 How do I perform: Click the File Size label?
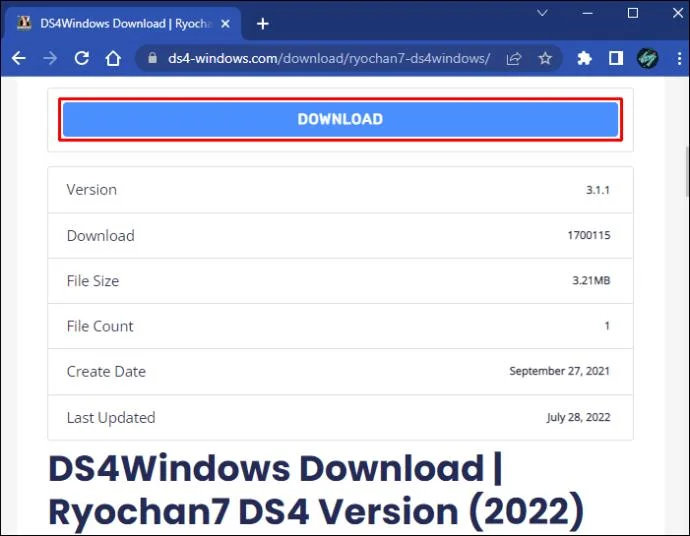93,281
